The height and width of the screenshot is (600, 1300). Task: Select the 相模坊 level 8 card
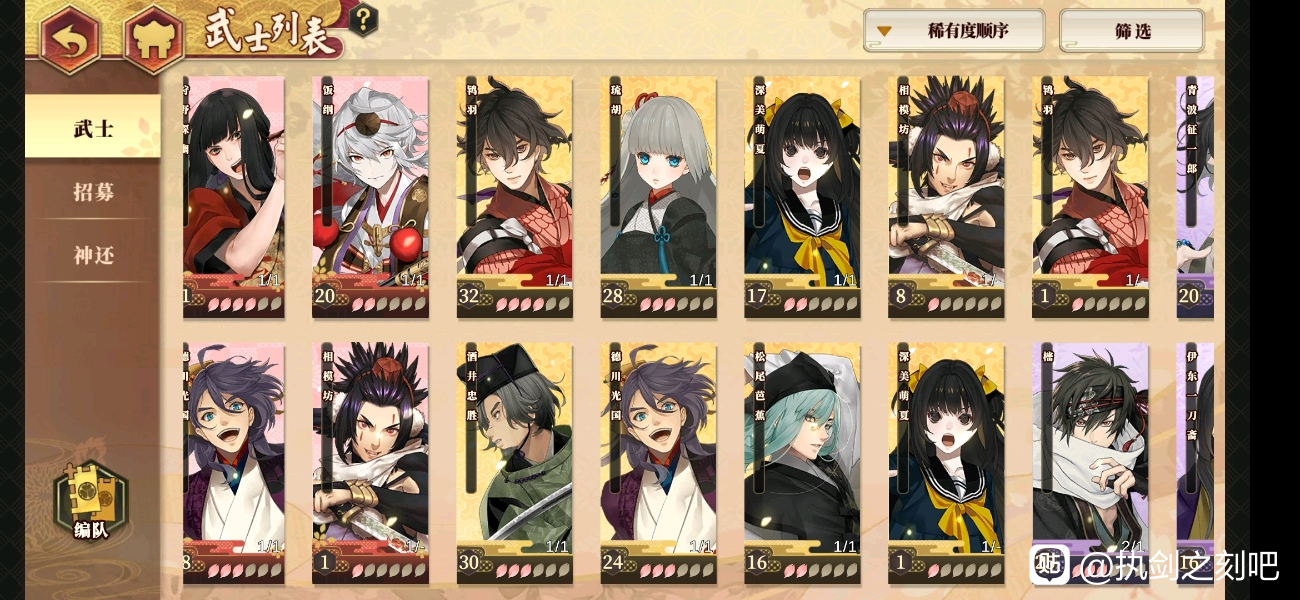point(946,197)
